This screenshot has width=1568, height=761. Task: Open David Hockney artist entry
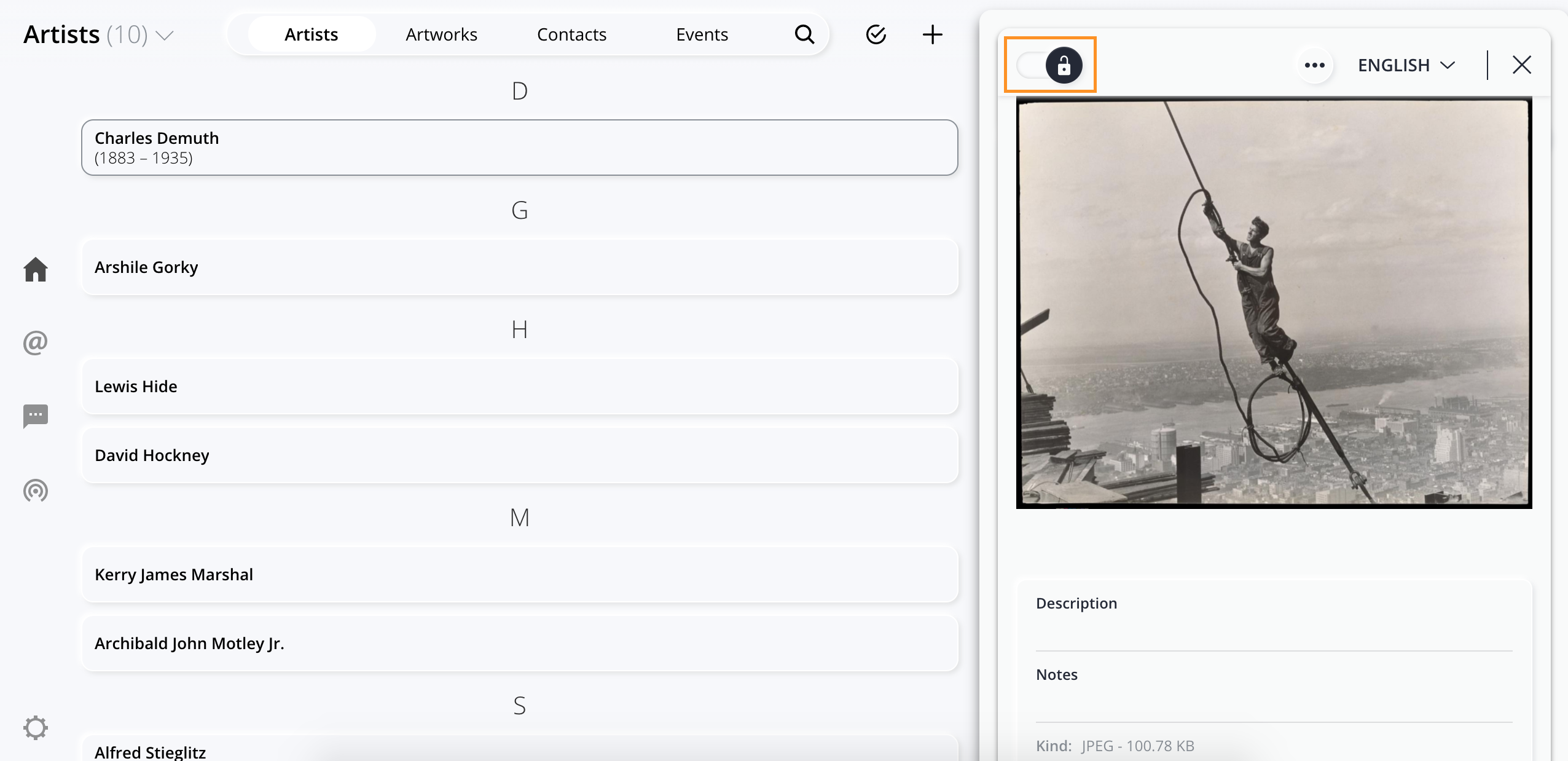coord(520,455)
